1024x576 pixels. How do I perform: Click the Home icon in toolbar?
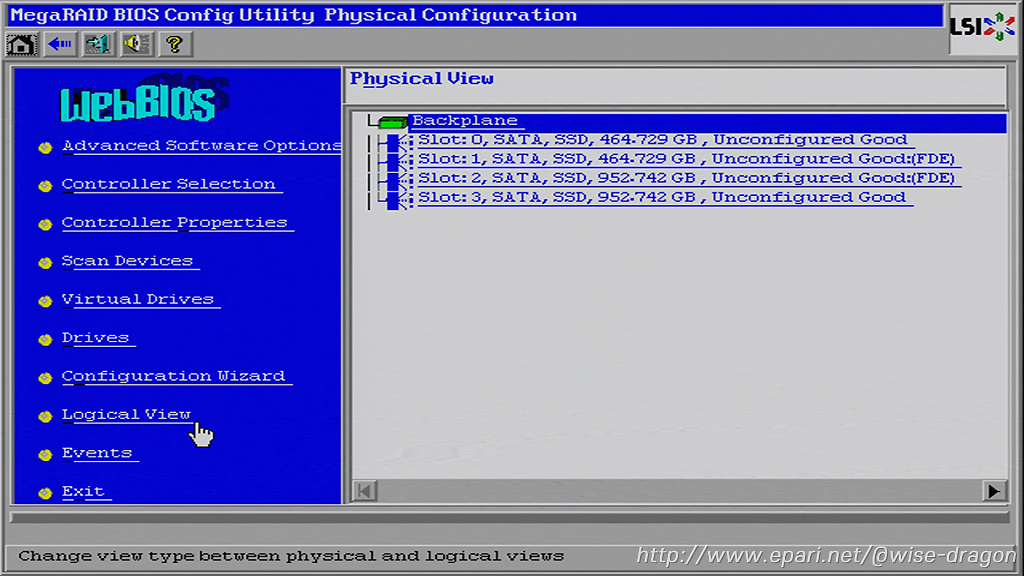[22, 44]
